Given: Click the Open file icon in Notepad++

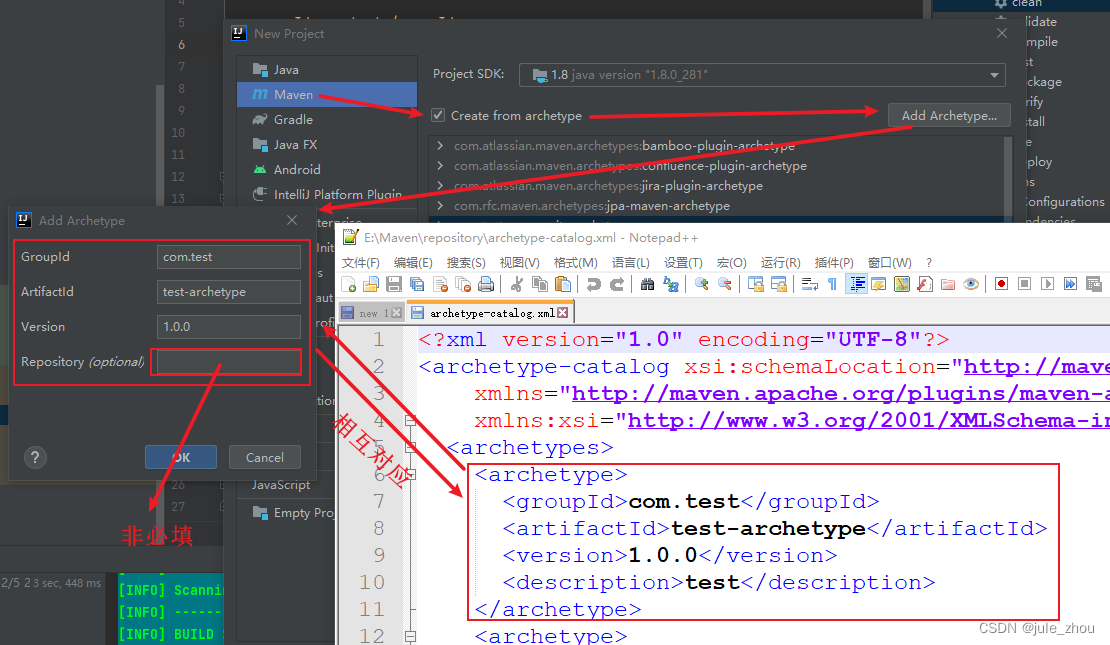Looking at the screenshot, I should 371,285.
